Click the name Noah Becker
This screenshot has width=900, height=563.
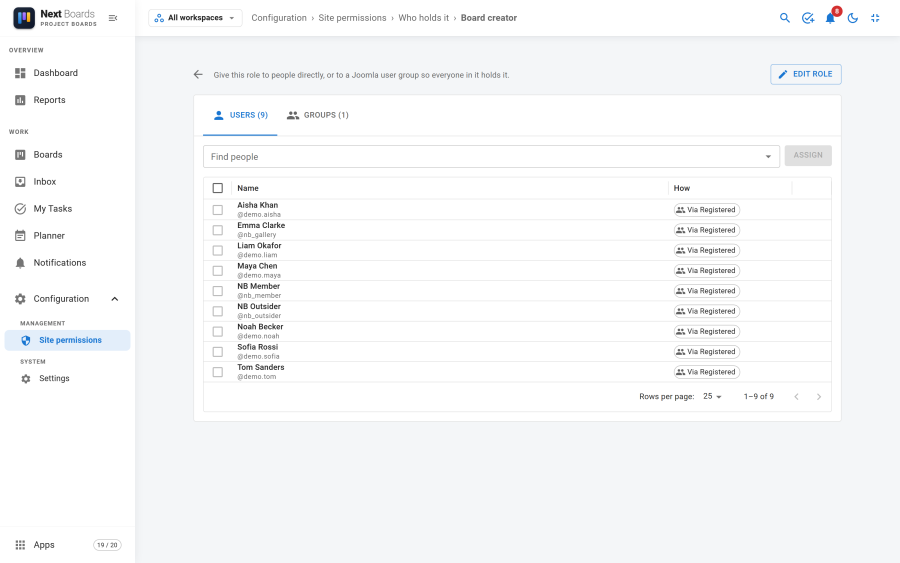click(260, 327)
